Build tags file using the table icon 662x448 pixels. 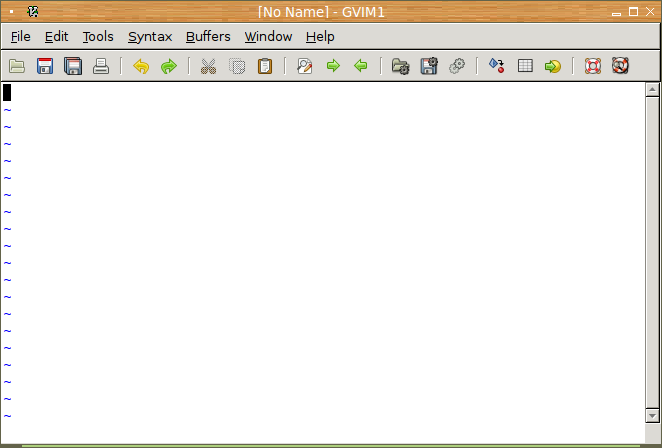point(525,66)
